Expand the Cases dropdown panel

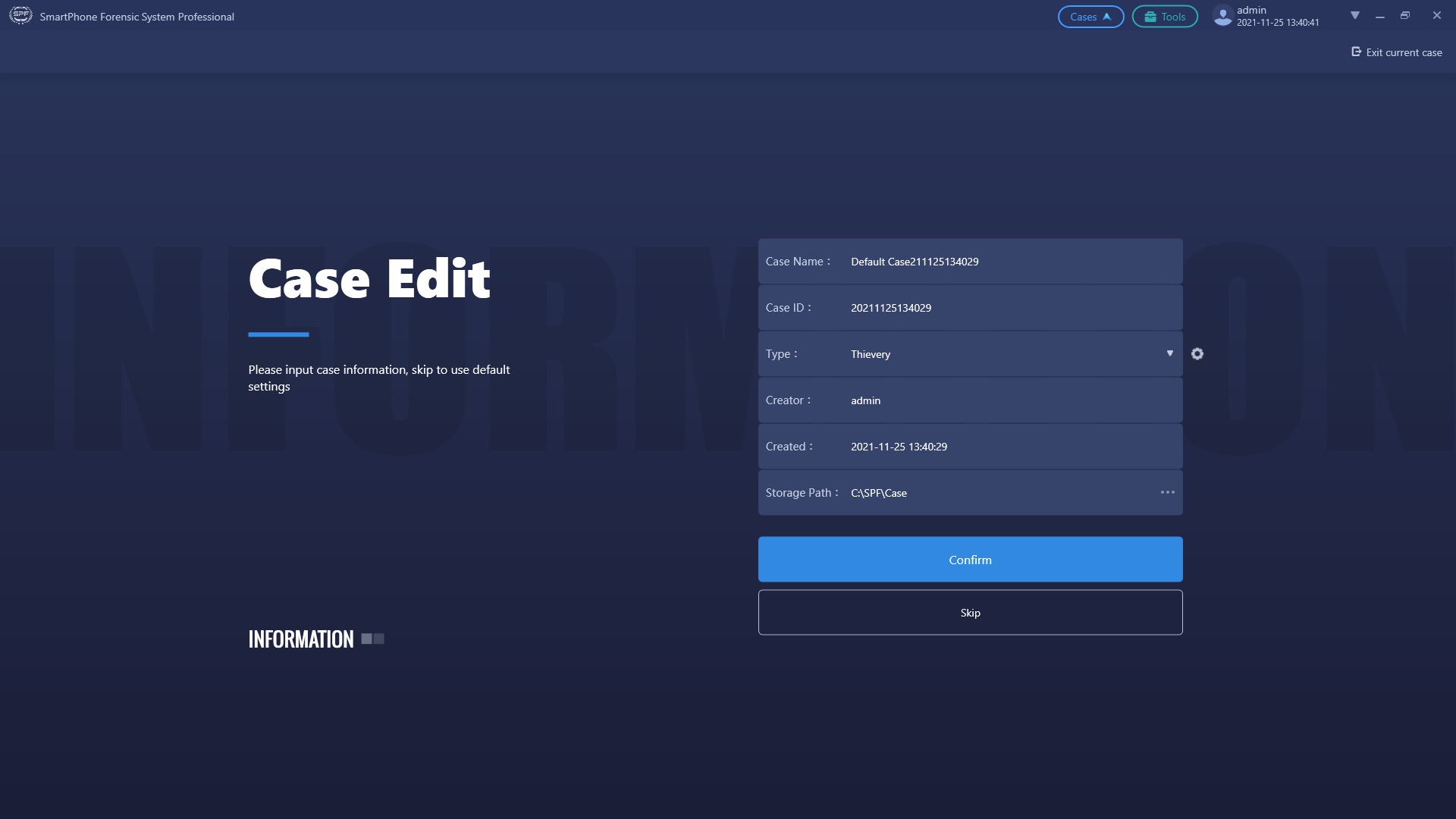coord(1091,16)
